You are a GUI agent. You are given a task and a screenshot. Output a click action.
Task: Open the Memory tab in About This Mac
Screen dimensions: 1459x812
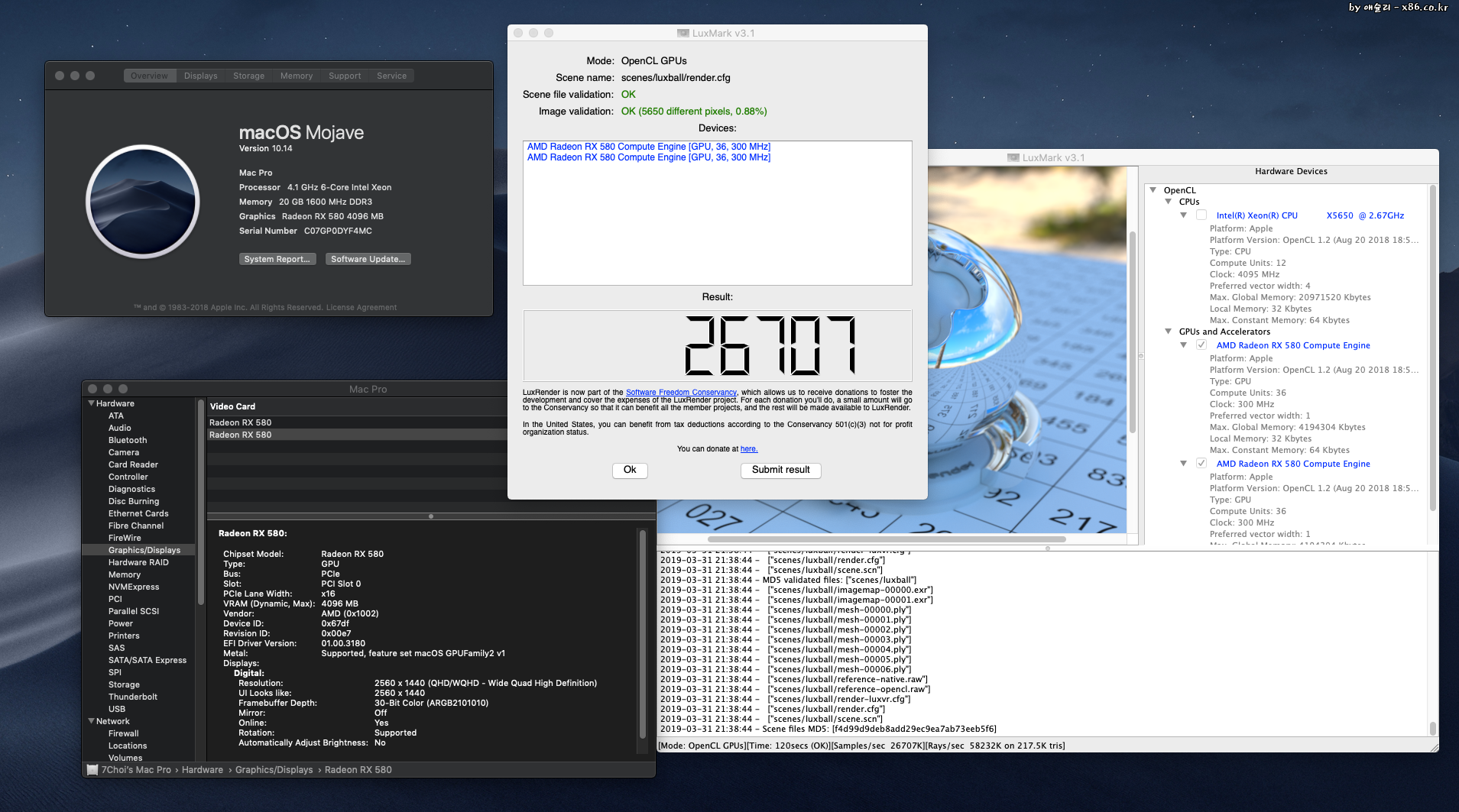[x=297, y=76]
